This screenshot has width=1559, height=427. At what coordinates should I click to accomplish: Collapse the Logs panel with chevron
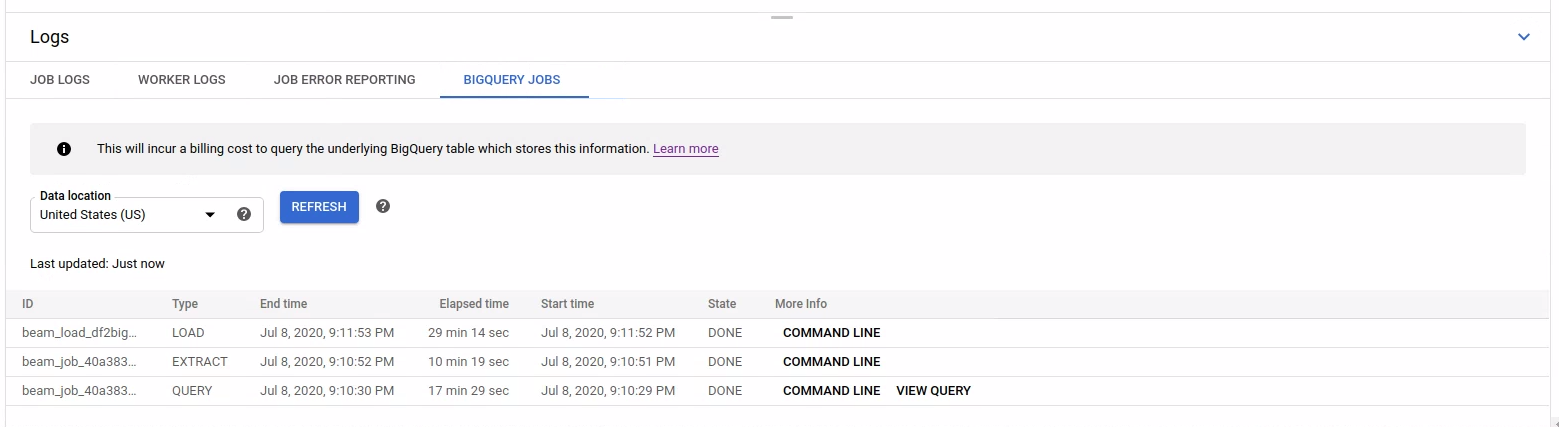(1523, 37)
